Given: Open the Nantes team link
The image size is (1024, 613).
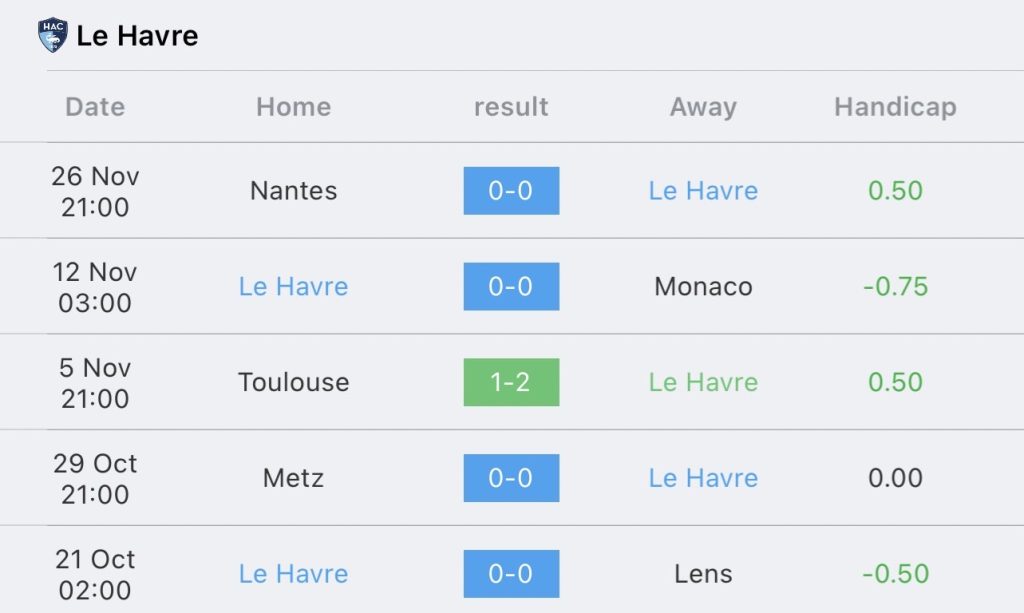Looking at the screenshot, I should tap(293, 190).
